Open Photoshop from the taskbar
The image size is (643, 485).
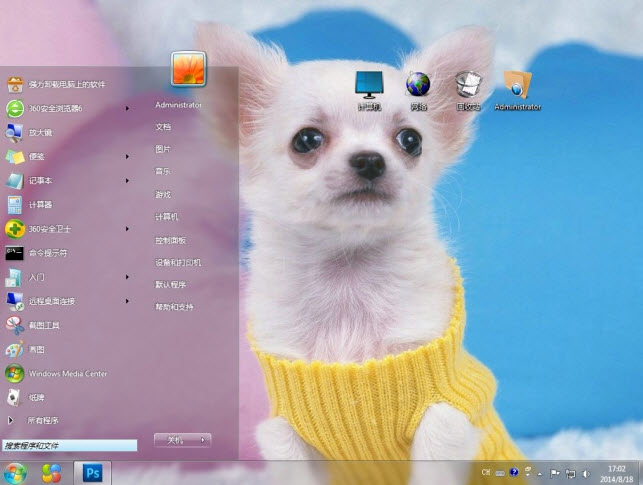[93, 471]
